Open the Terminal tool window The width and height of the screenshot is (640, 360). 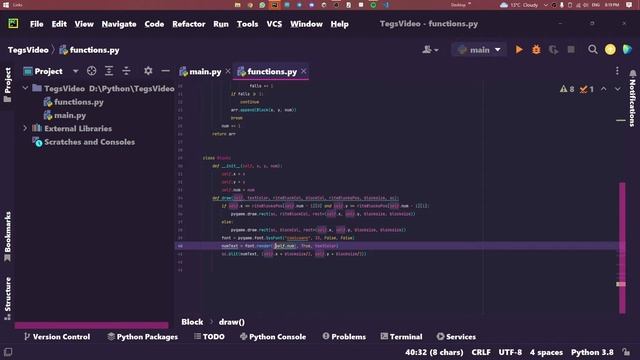[x=401, y=337]
